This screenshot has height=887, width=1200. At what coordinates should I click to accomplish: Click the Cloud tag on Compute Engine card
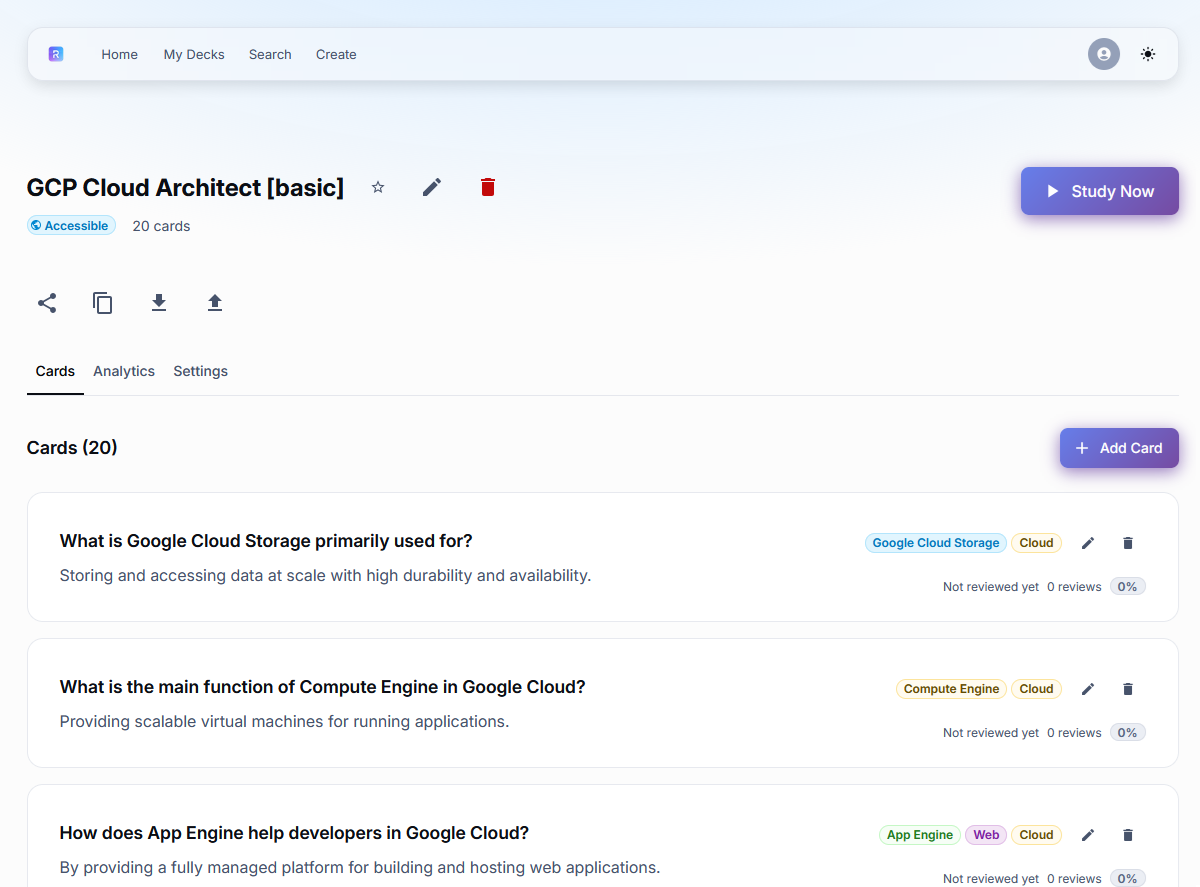click(x=1036, y=689)
